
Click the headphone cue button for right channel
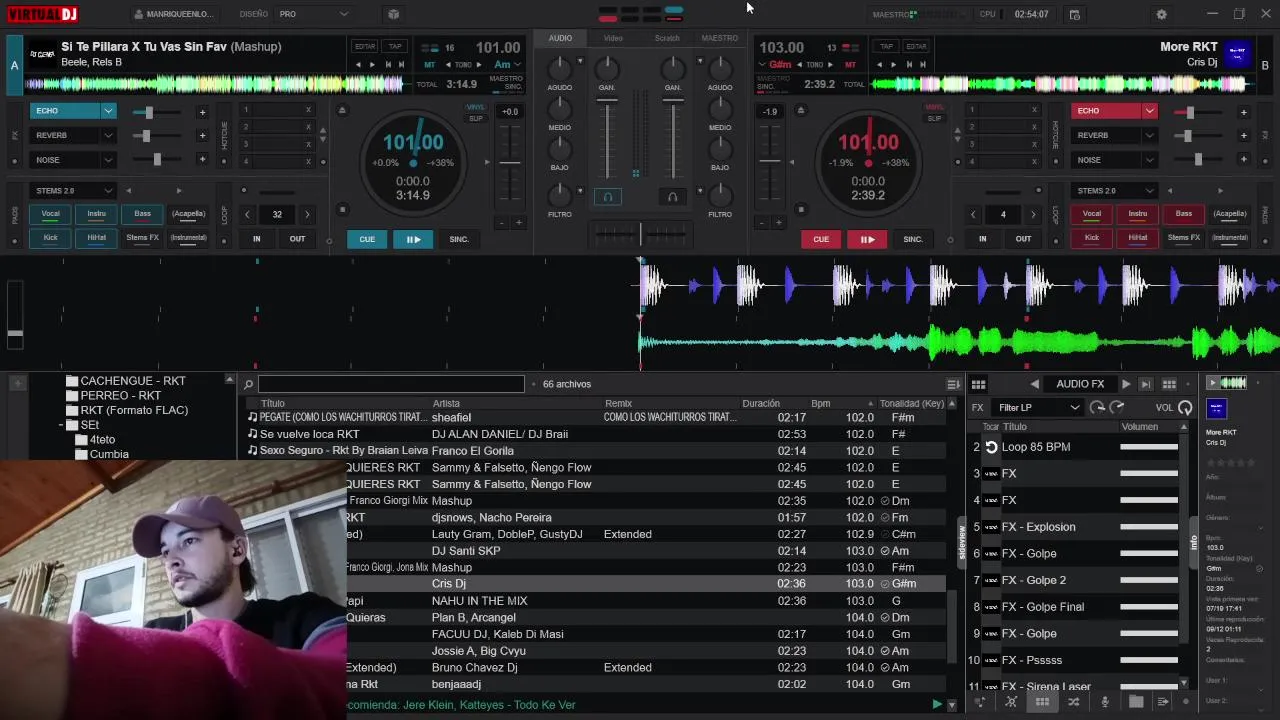(x=673, y=197)
